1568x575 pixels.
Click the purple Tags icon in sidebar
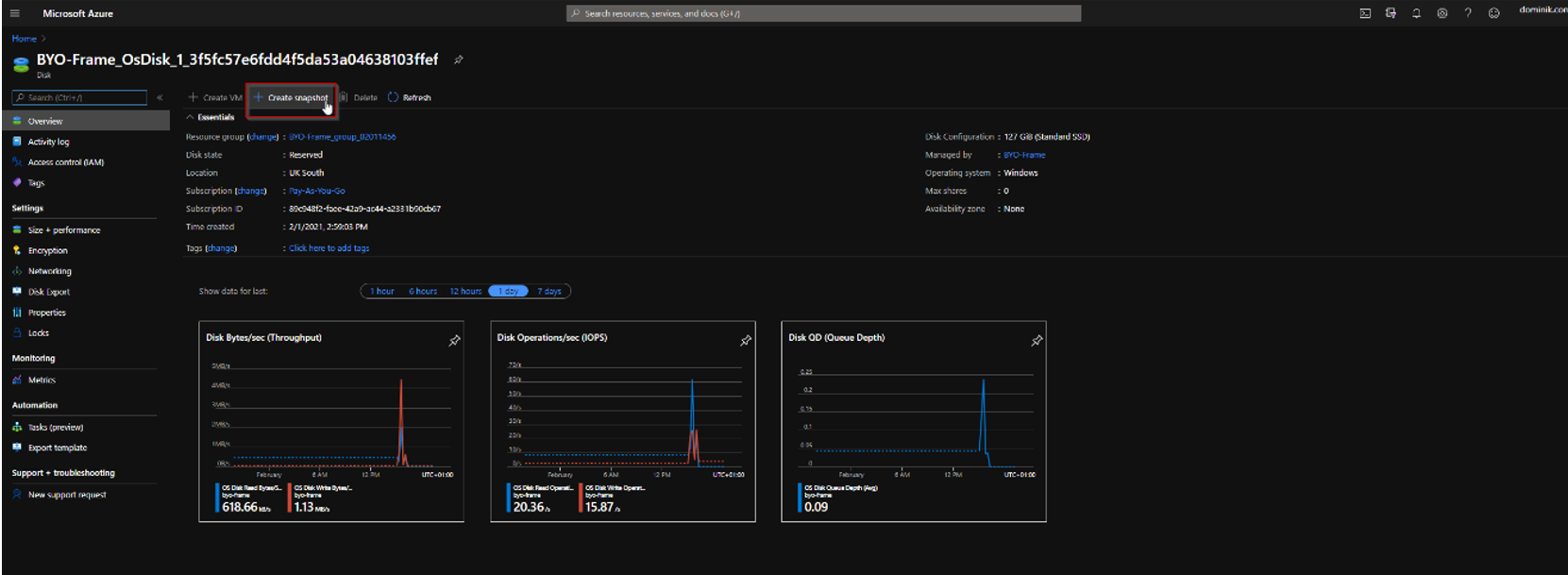(x=17, y=182)
